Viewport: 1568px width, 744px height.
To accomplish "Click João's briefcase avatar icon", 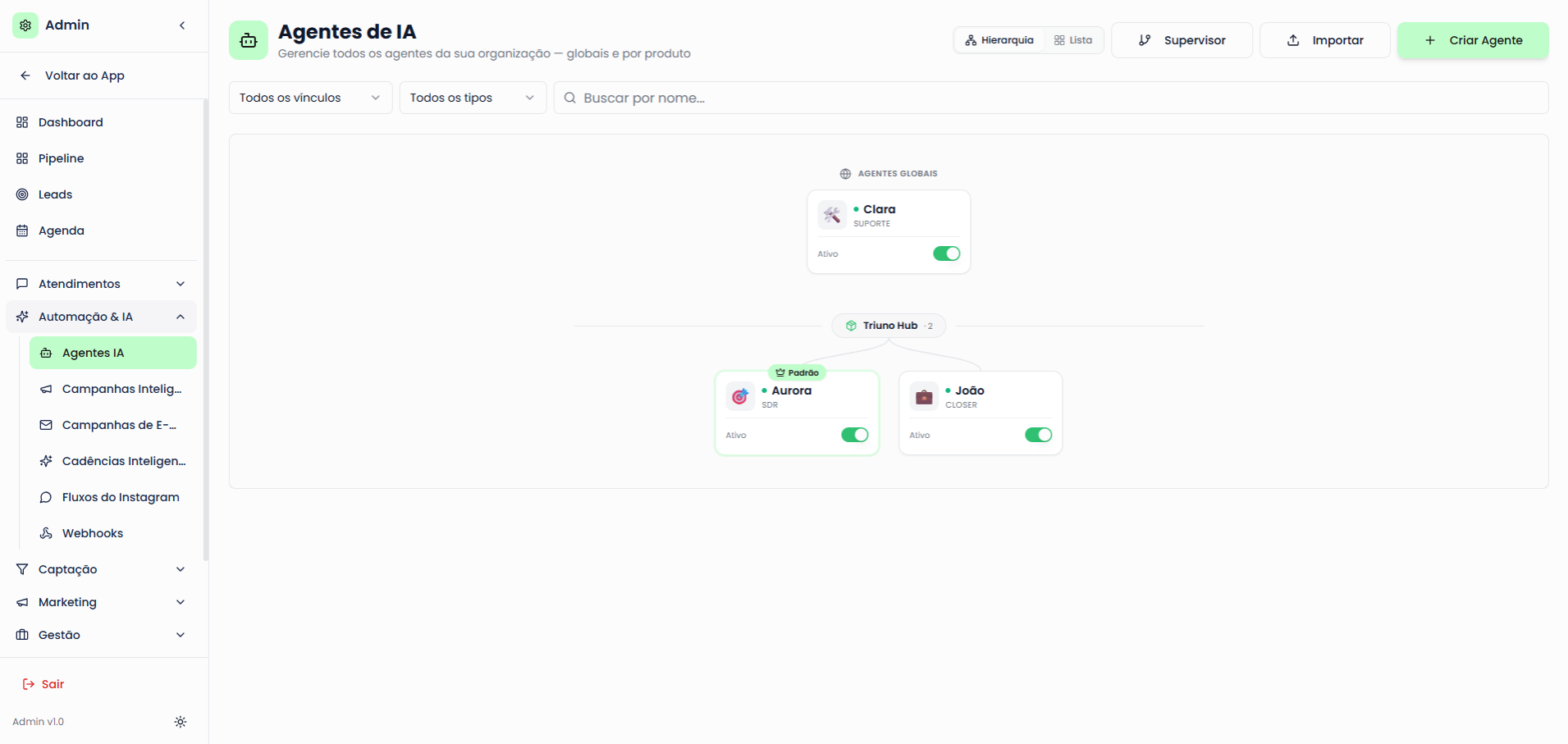I will 924,397.
